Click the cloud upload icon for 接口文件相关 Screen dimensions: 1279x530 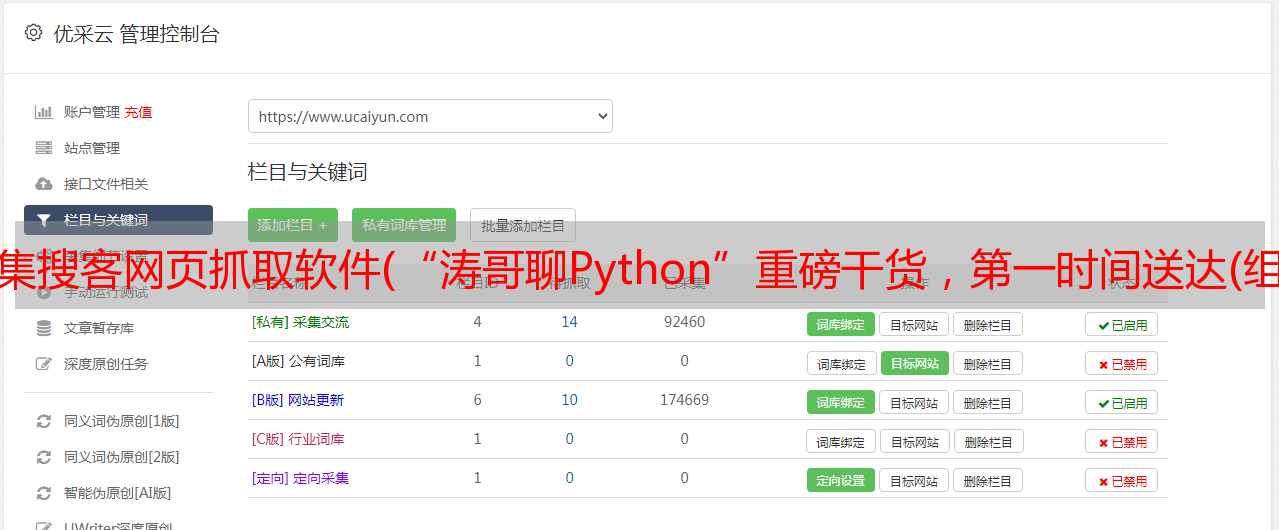43,184
